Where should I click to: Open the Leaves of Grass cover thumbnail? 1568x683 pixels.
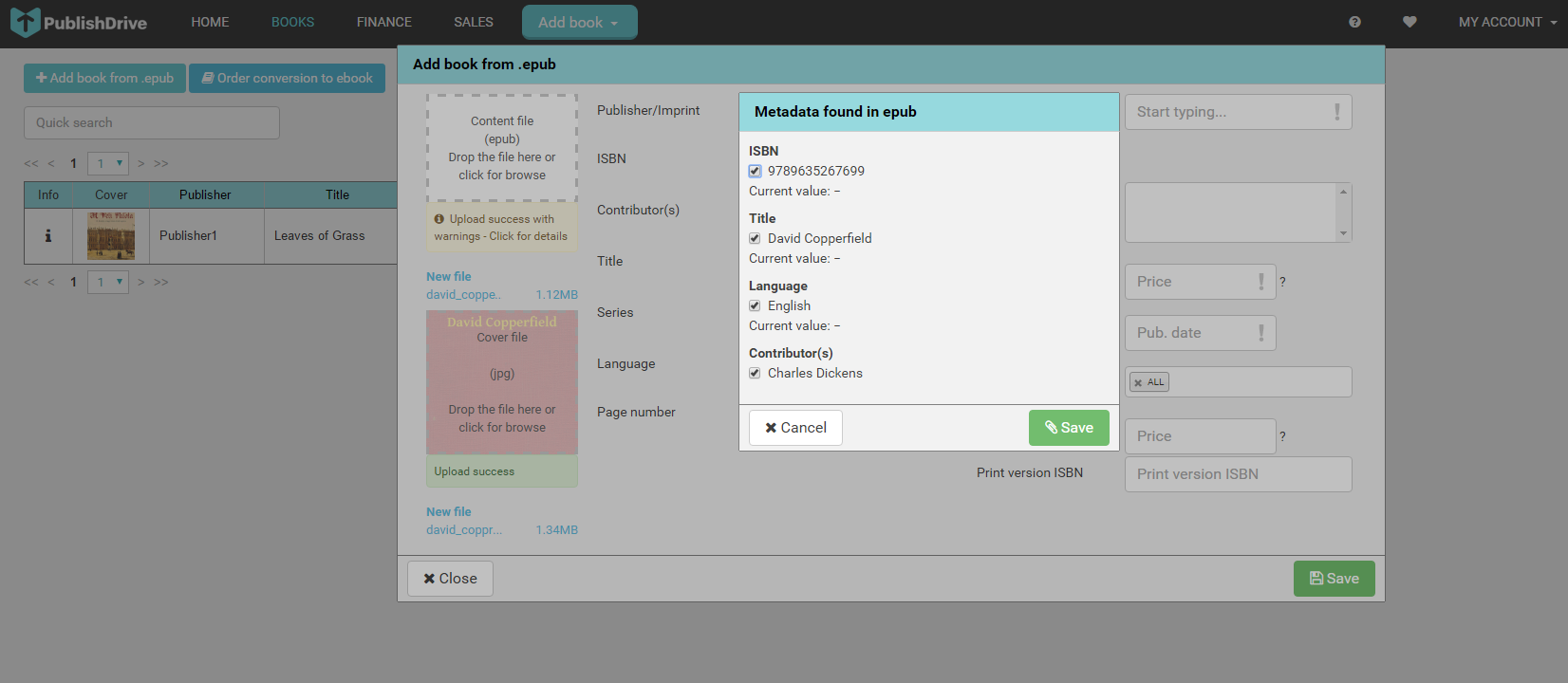tap(111, 235)
